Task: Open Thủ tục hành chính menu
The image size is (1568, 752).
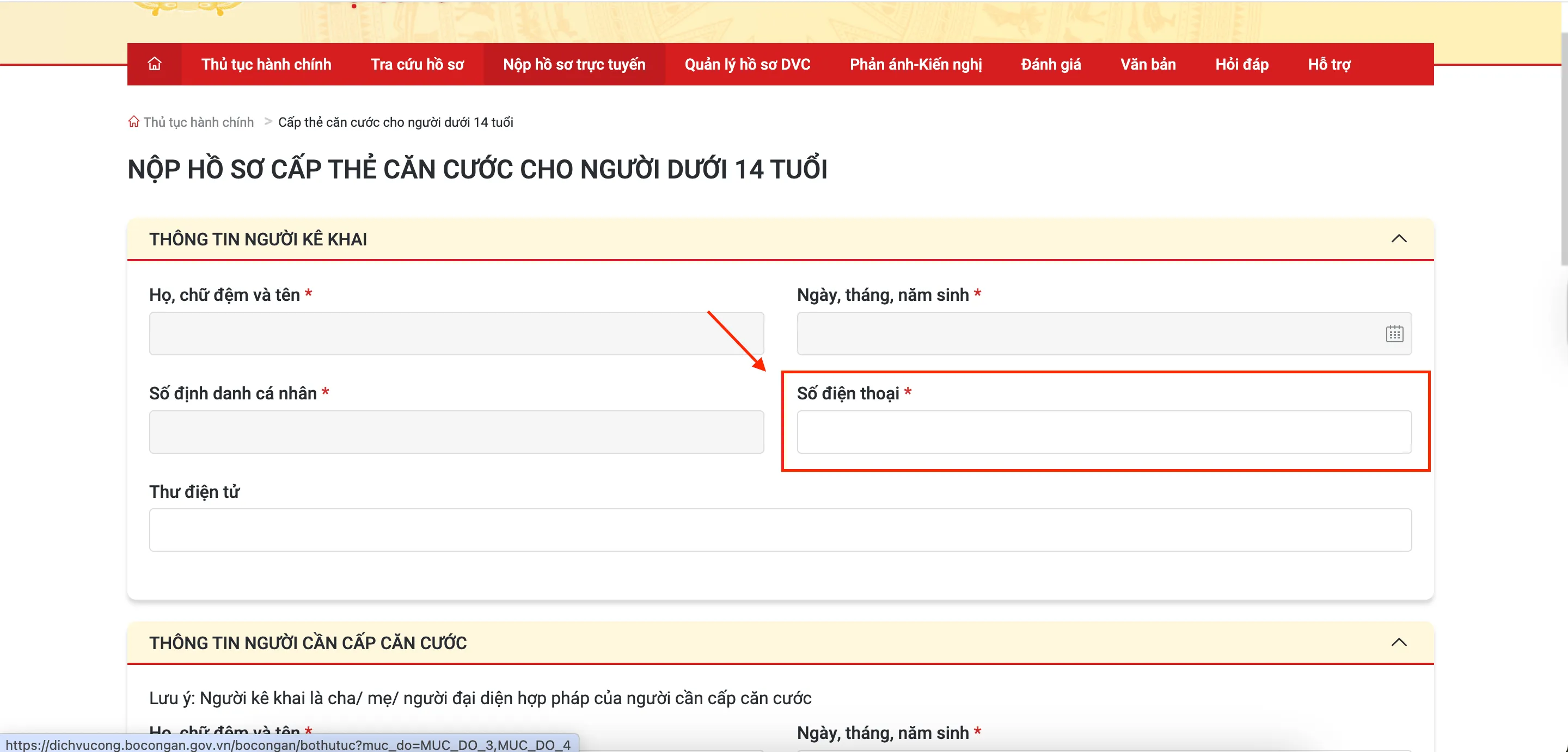Action: pyautogui.click(x=266, y=64)
